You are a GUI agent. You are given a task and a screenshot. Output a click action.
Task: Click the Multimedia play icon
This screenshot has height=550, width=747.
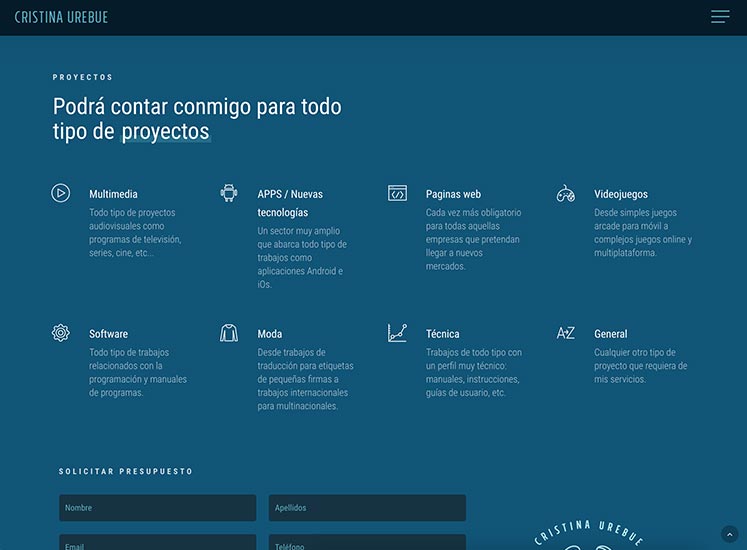pos(61,193)
